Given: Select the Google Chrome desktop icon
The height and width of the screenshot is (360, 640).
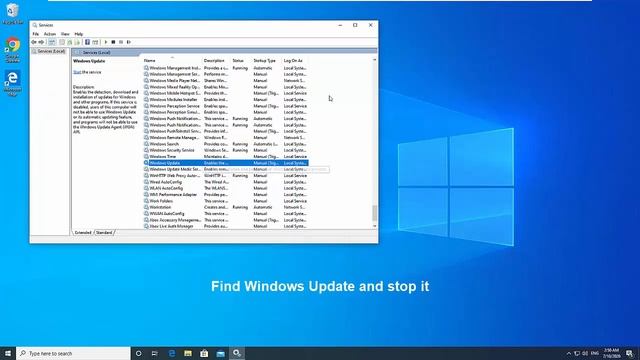Looking at the screenshot, I should click(13, 50).
